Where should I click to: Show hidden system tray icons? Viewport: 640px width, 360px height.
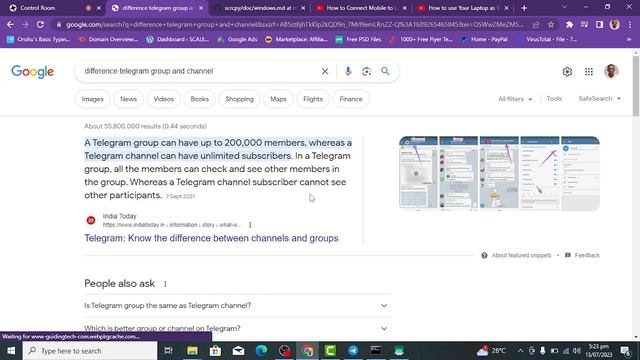(x=520, y=351)
